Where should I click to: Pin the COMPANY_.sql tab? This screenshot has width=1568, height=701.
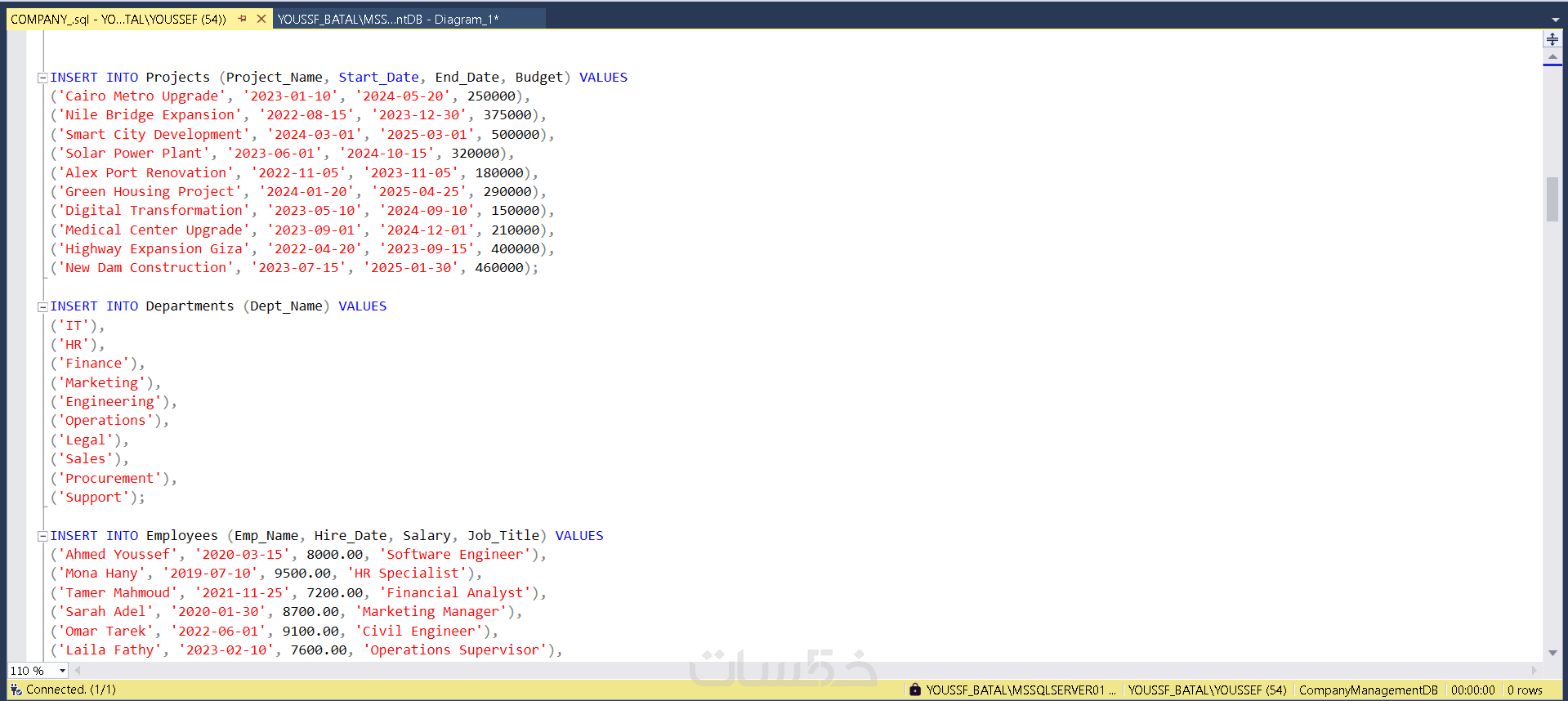pyautogui.click(x=243, y=19)
